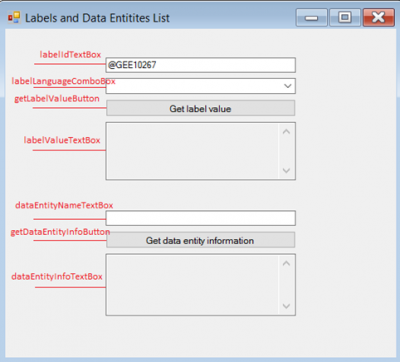Click the up arrow of the label value scrollbar

click(286, 132)
